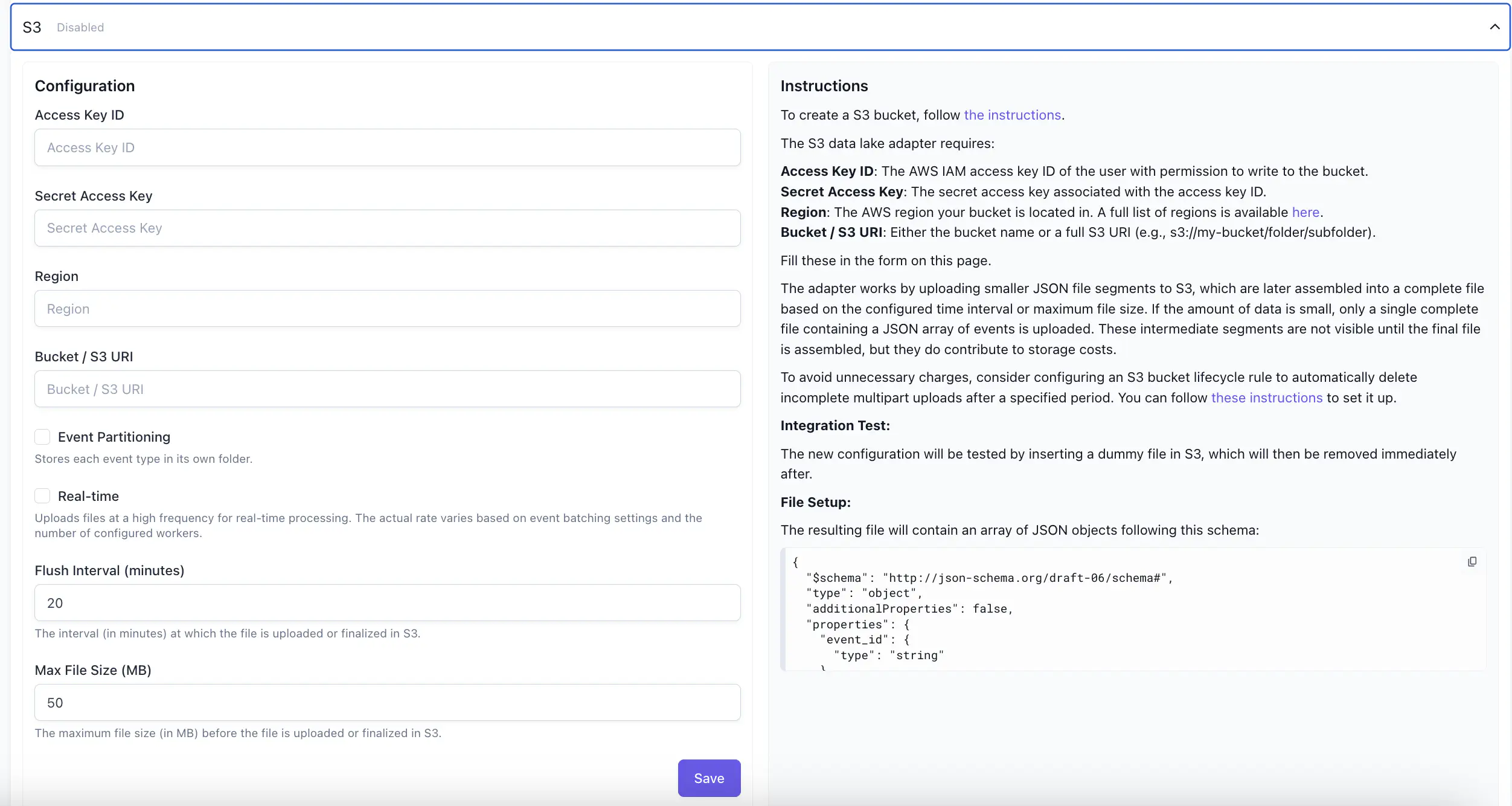This screenshot has height=806, width=1512.
Task: Copy the JSON schema code block
Action: pos(1472,561)
